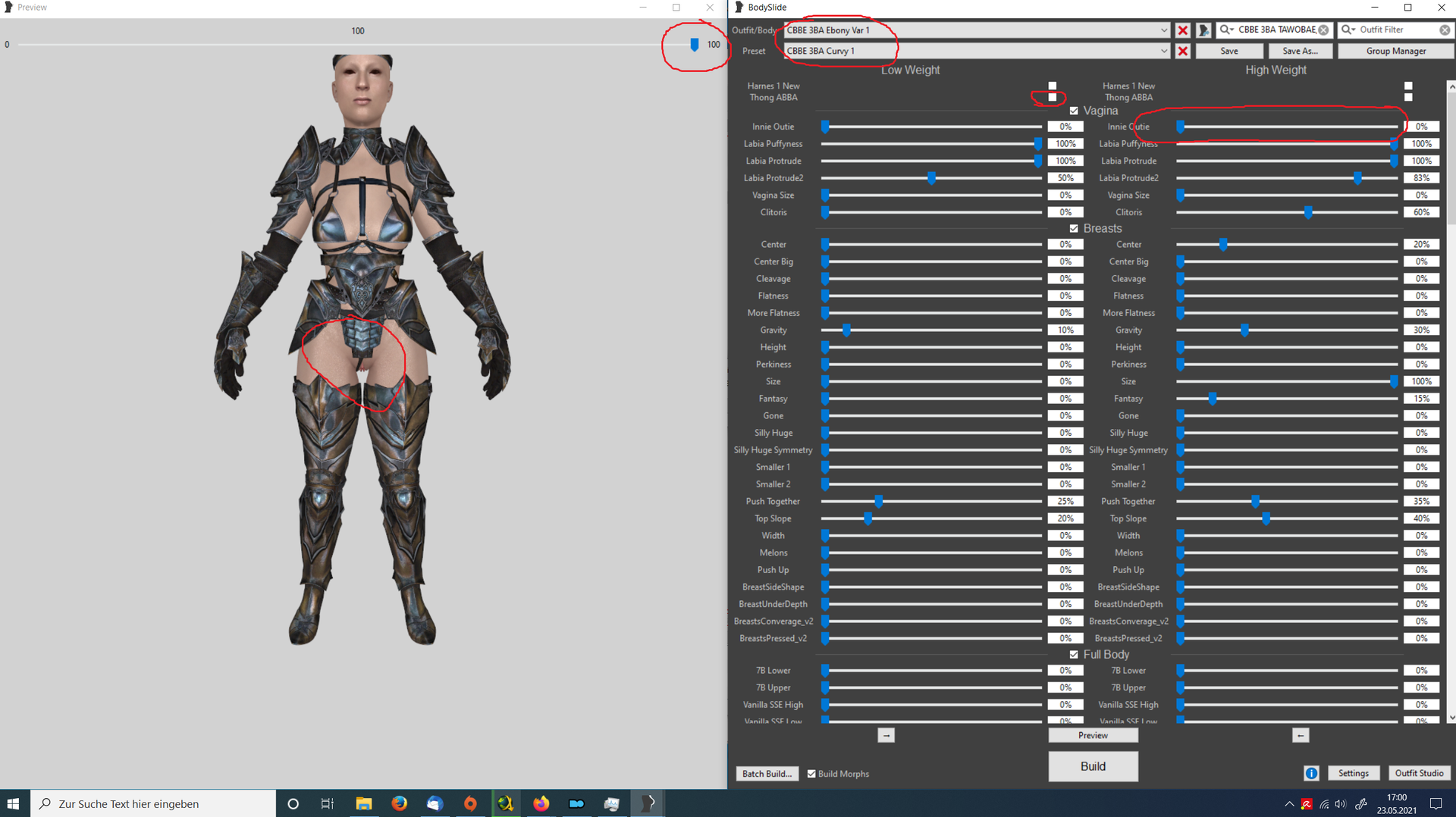Open the Origin taskbar icon

pos(470,803)
